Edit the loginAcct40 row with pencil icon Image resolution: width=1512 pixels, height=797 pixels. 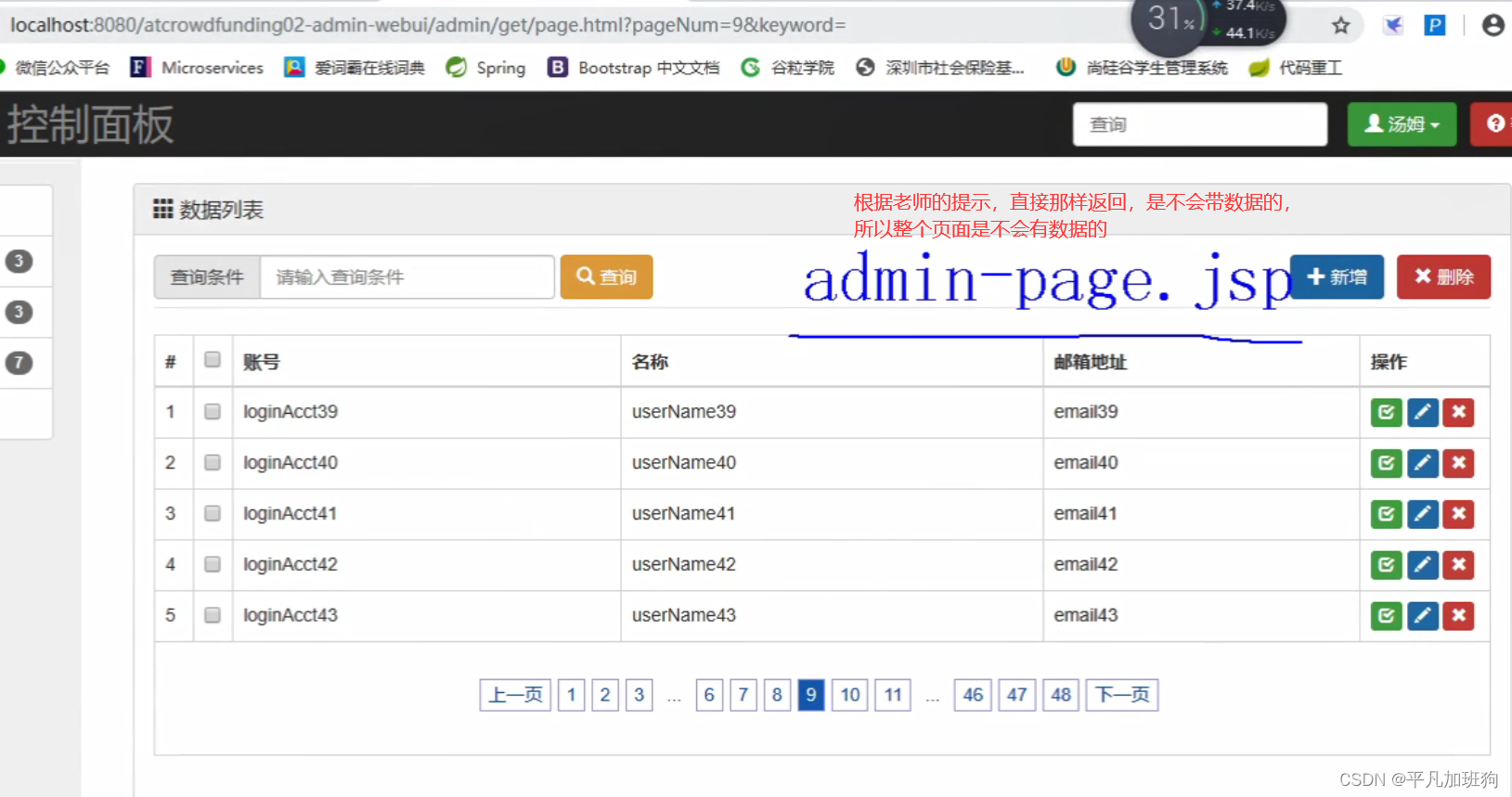pyautogui.click(x=1423, y=463)
